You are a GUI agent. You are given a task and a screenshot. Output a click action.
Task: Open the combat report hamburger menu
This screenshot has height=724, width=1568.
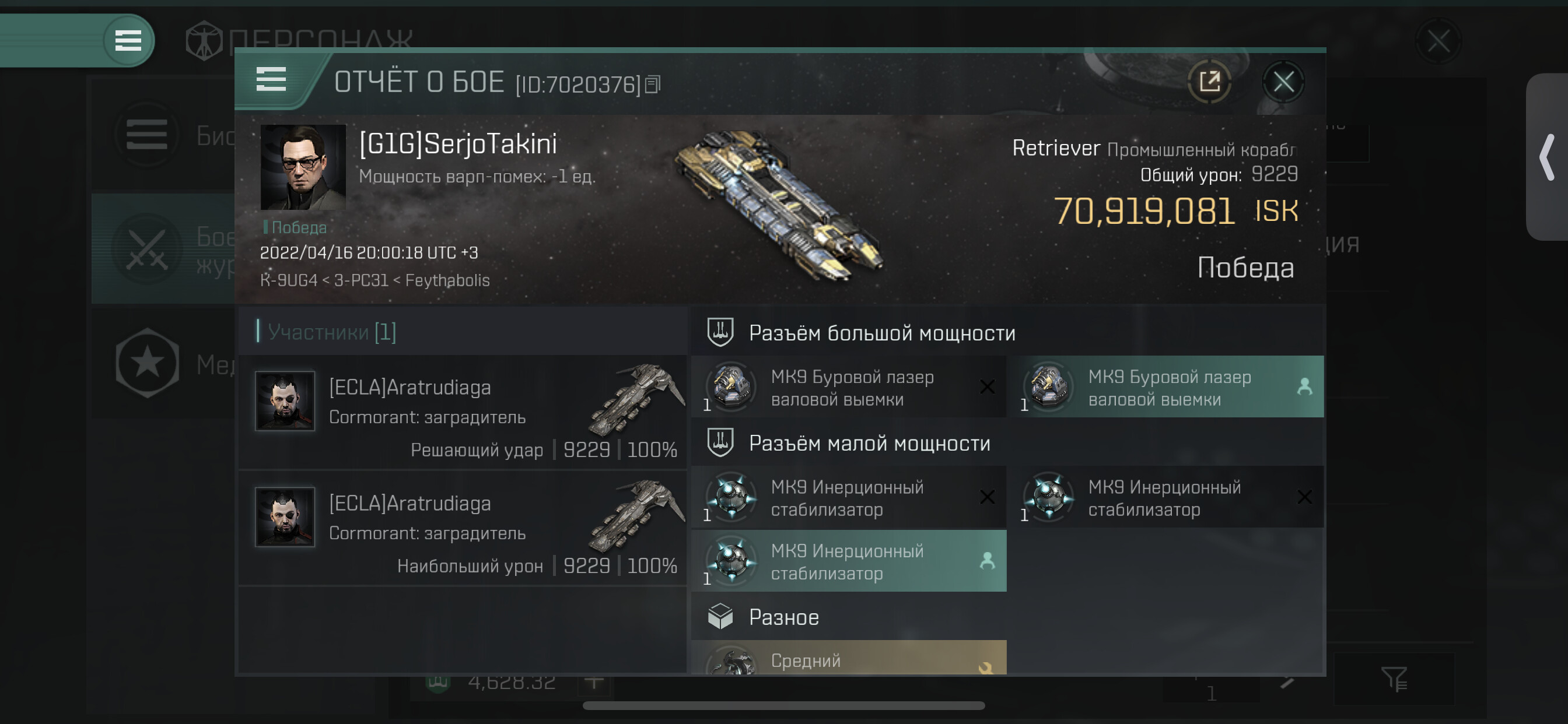271,80
